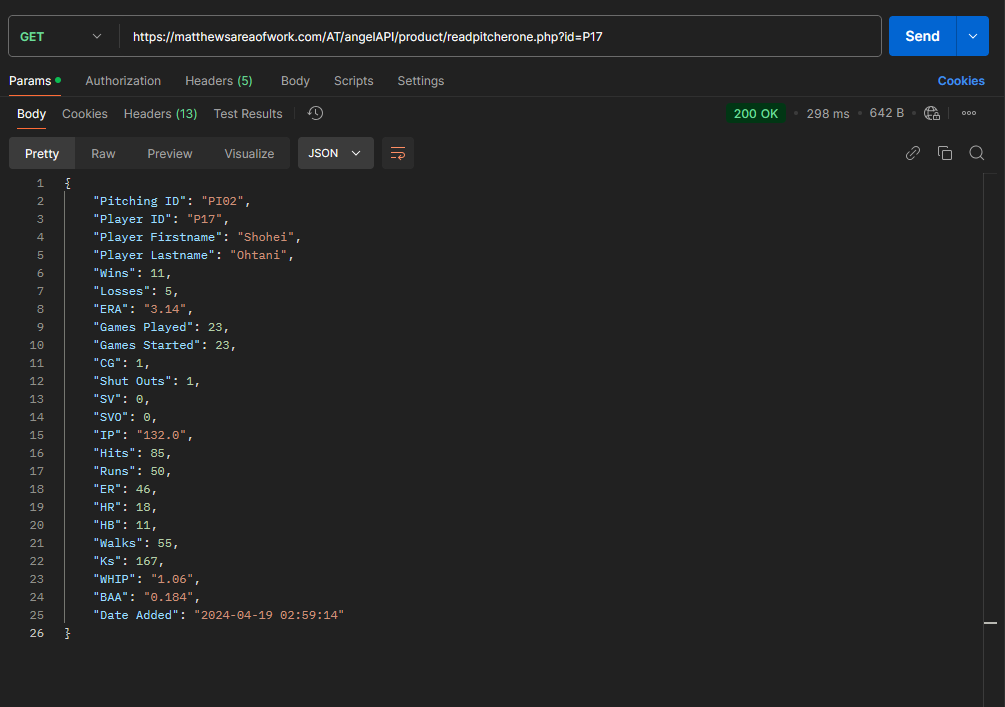Click the "132.0" IP value
The image size is (1005, 707).
(162, 435)
